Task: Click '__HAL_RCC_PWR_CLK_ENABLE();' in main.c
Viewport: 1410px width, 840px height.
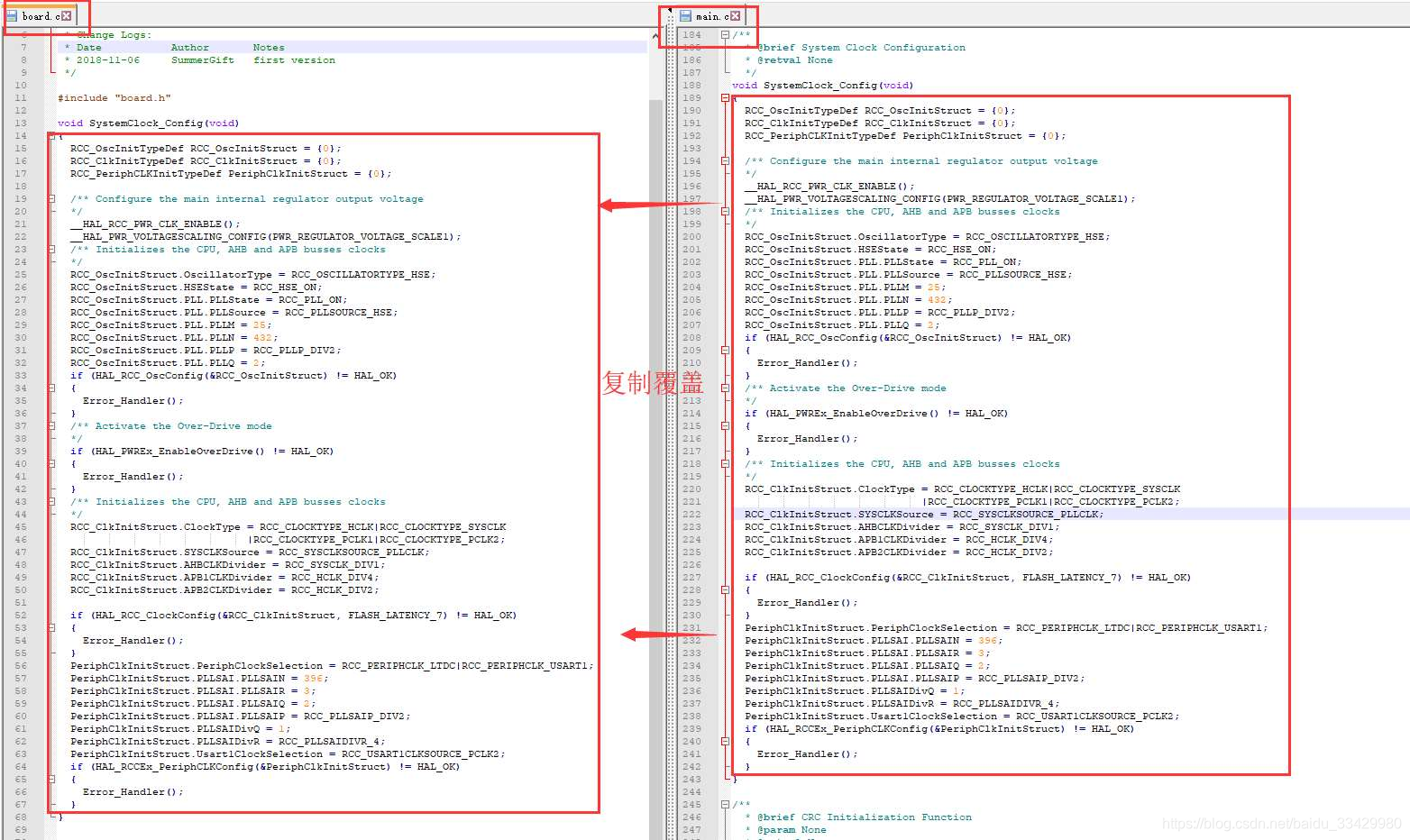Action: [829, 186]
